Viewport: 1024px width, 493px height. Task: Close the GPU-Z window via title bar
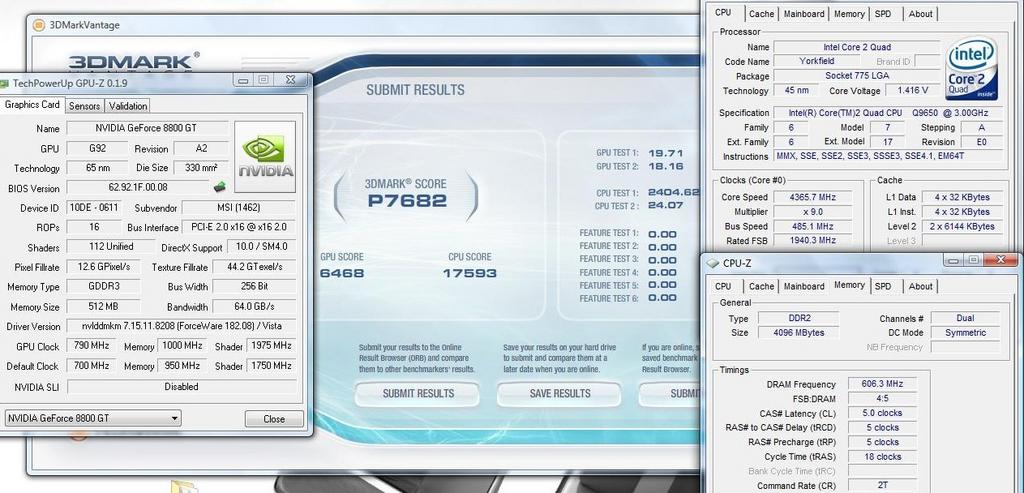[x=290, y=80]
